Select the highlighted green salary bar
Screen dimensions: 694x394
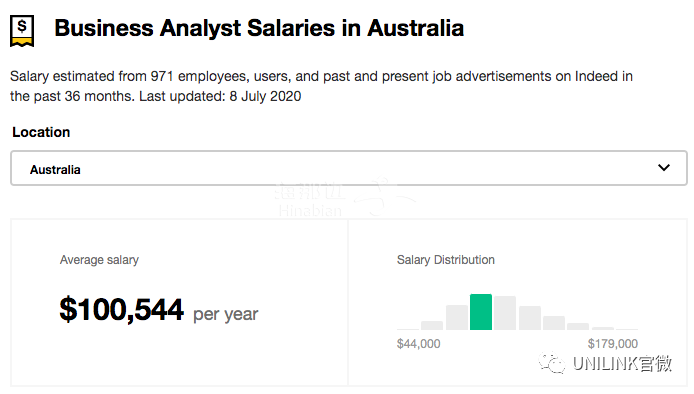coord(481,312)
